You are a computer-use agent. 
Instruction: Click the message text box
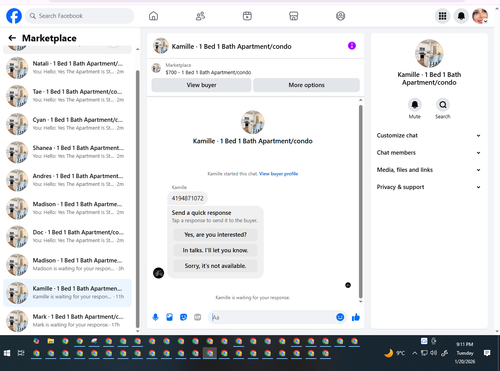click(273, 317)
